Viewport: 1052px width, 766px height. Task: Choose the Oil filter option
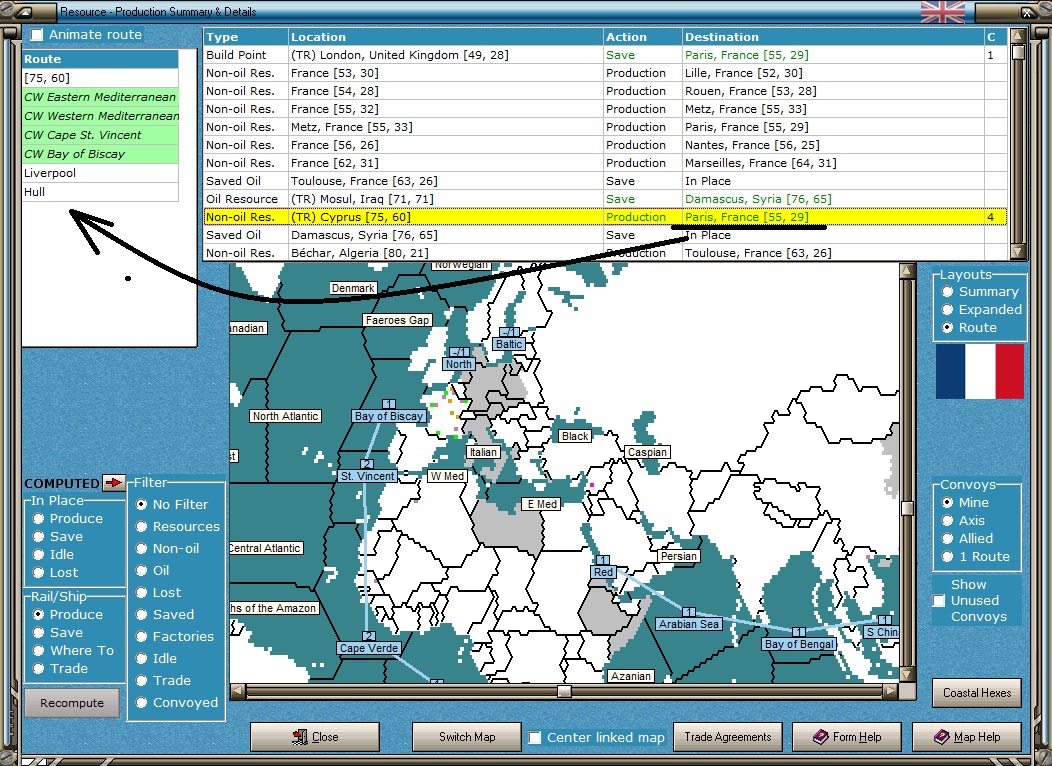point(142,571)
